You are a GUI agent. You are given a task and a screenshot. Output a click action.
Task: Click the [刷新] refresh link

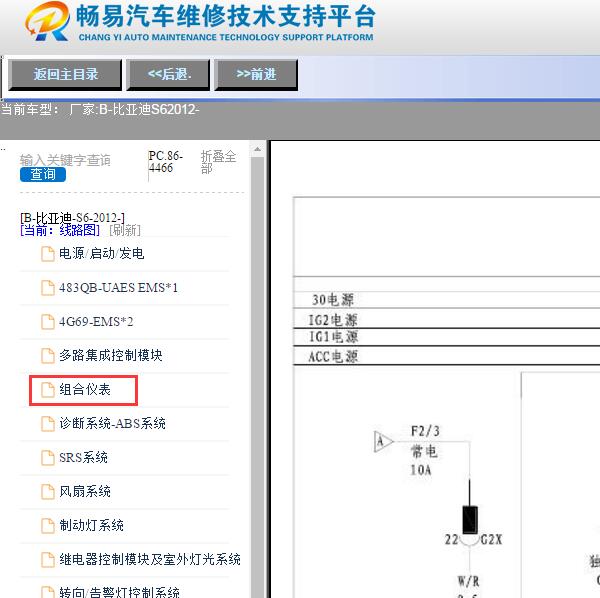[125, 230]
